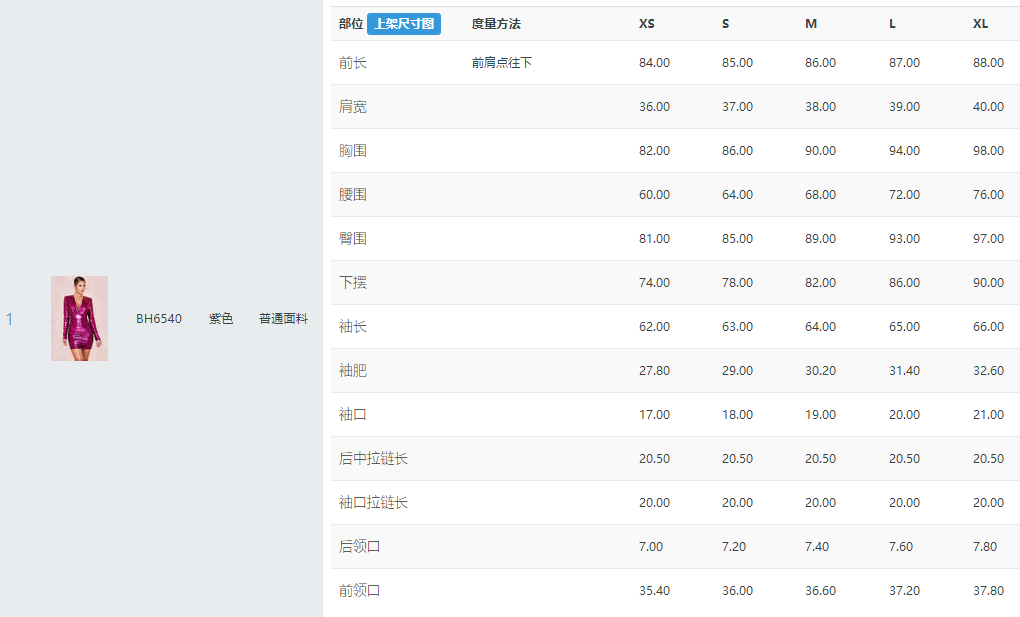Click 前长 XL value 88.00
The image size is (1020, 617).
[988, 63]
